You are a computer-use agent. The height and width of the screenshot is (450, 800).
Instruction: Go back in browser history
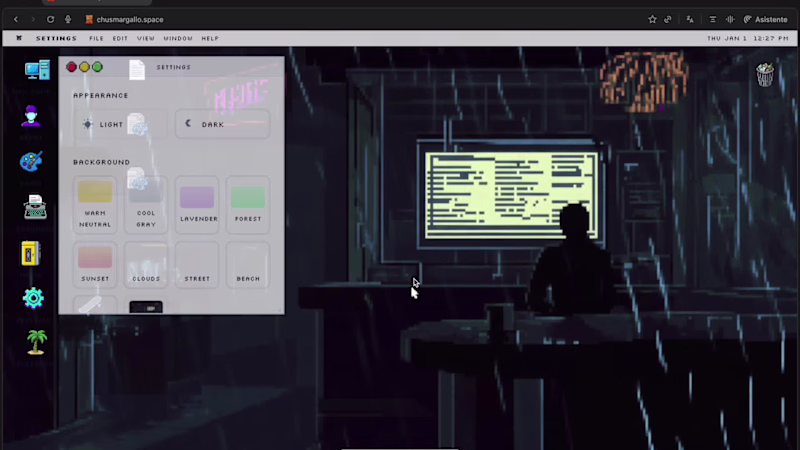pos(16,19)
